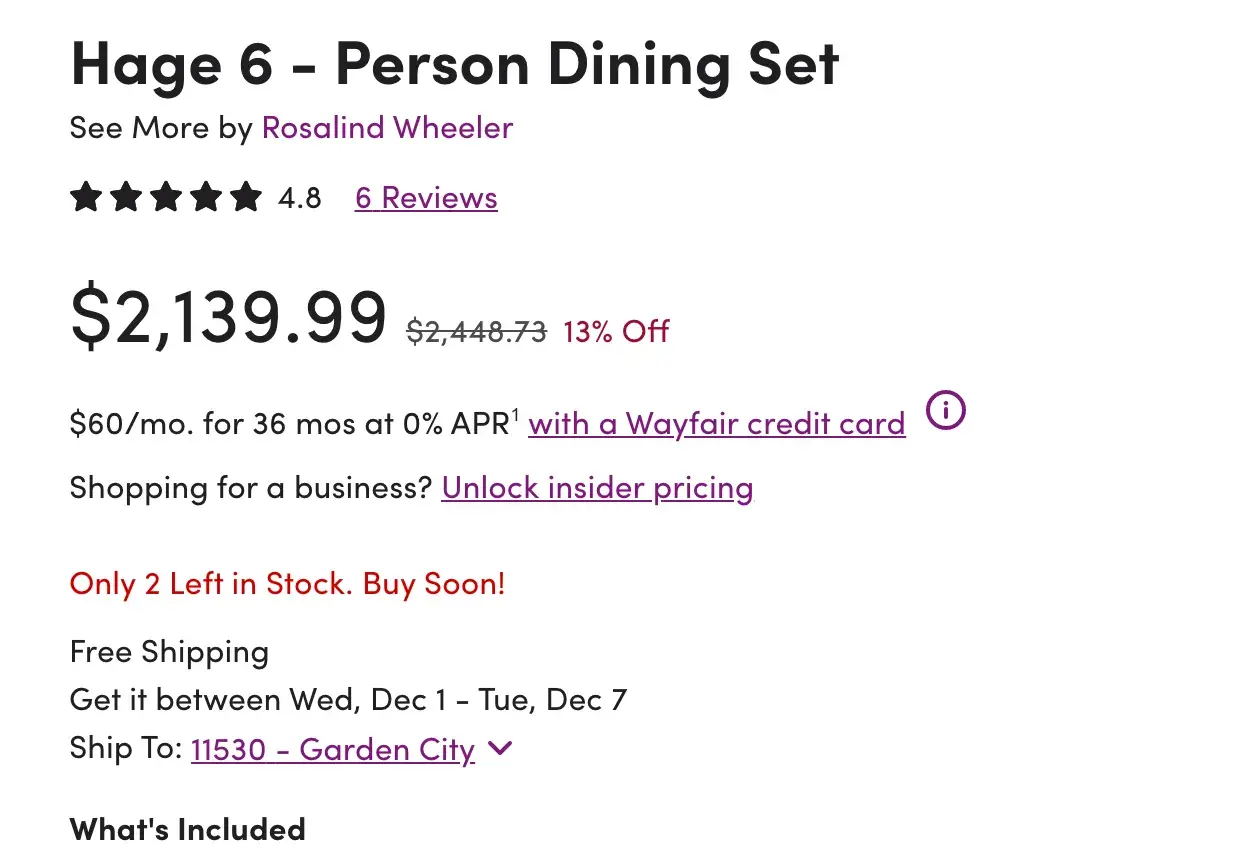Click the middle (third) rating star
Screen dimensions: 1246x866
pyautogui.click(x=166, y=197)
